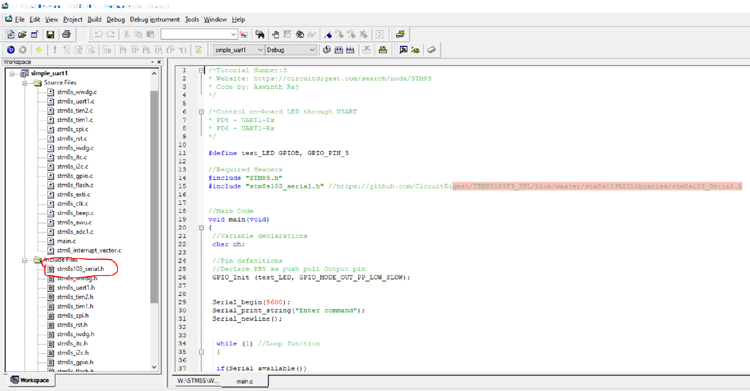750x391 pixels.
Task: Click the Window menu
Action: click(215, 20)
